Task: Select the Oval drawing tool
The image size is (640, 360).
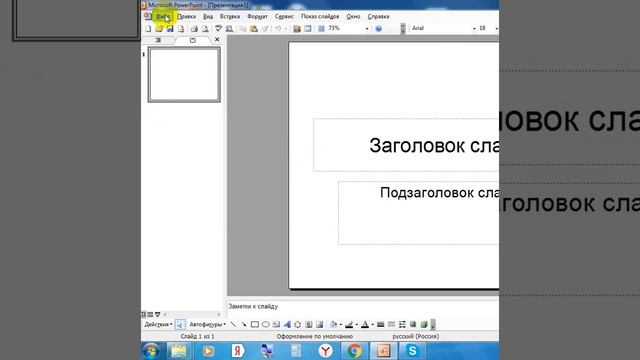Action: pos(265,324)
